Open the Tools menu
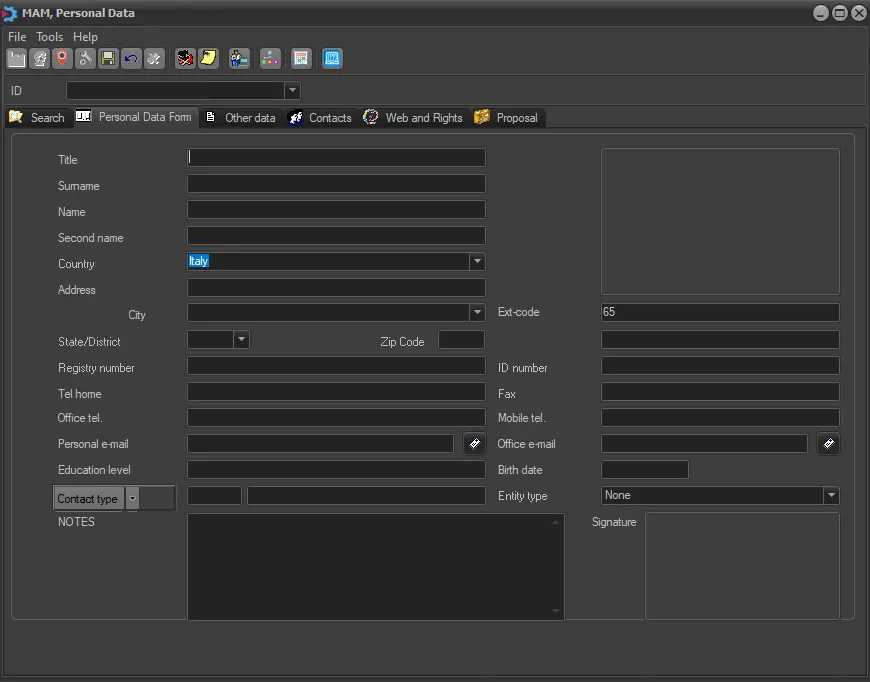The image size is (870, 682). click(x=49, y=37)
